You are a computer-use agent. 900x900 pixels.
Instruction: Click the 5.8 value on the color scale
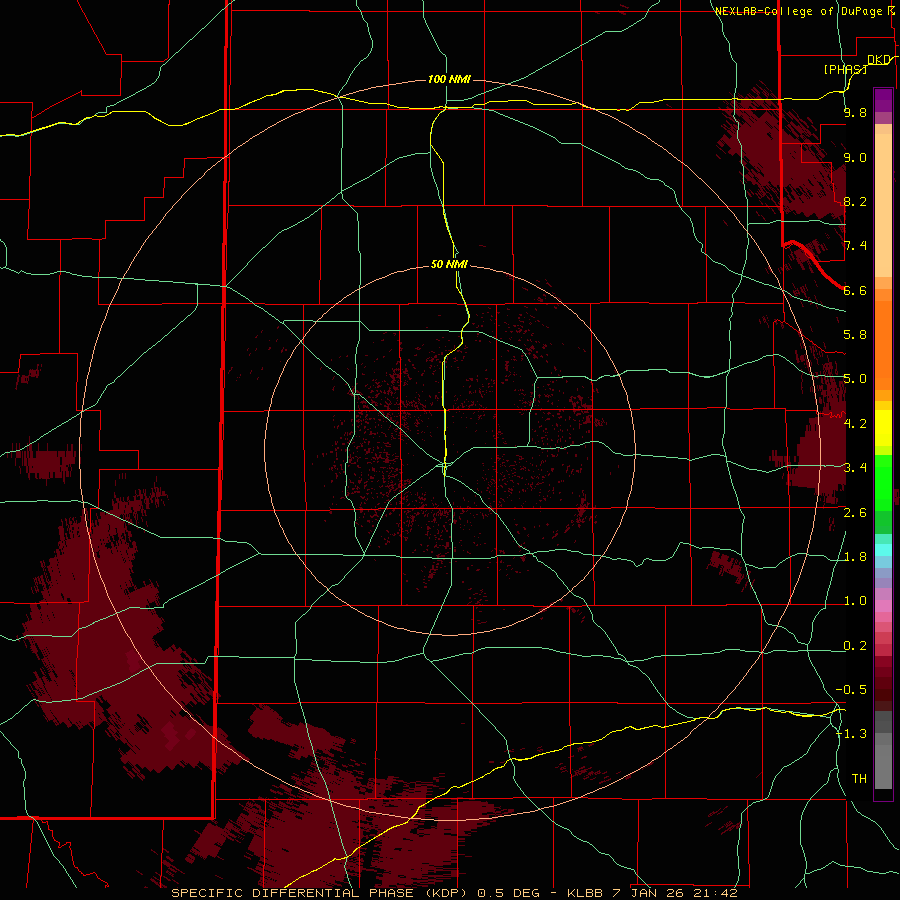click(855, 335)
